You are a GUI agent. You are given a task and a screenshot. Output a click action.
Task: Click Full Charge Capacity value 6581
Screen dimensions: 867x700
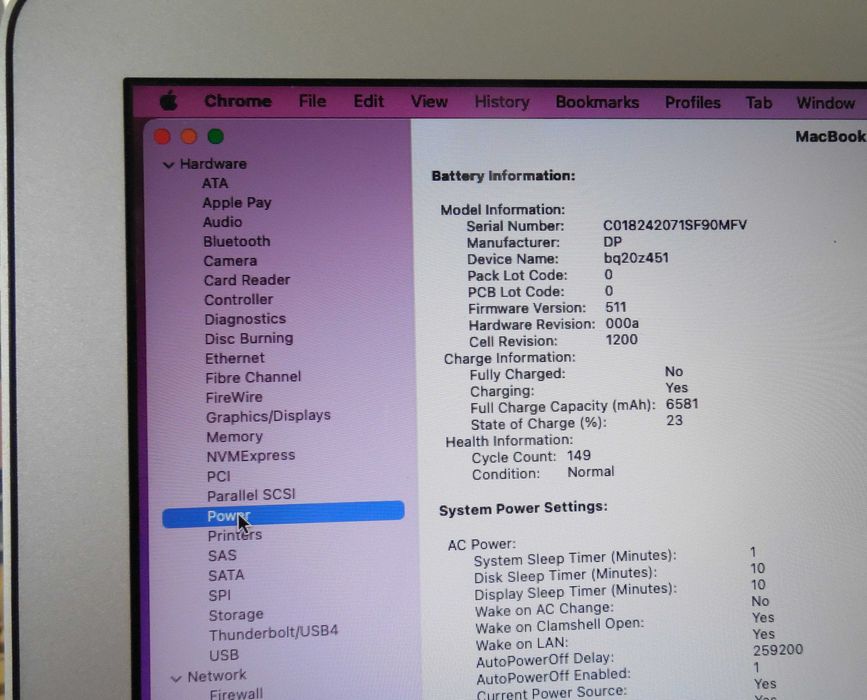click(682, 404)
